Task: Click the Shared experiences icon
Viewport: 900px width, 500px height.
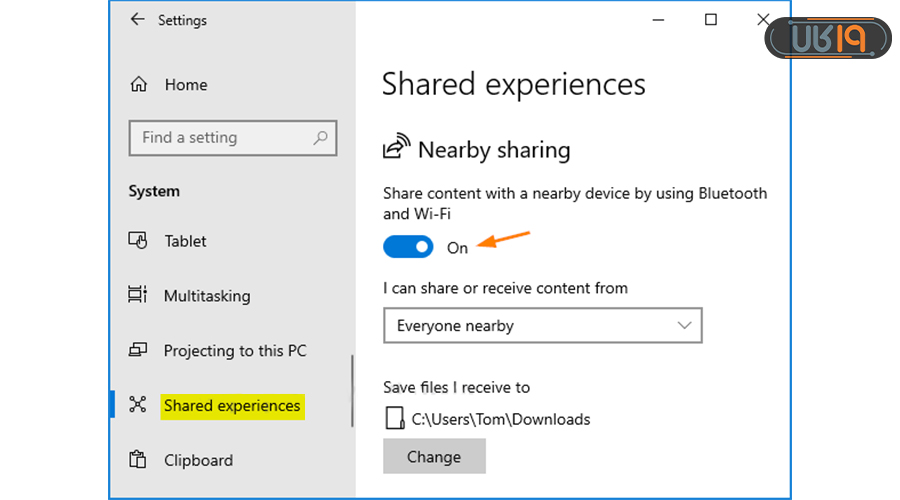Action: 138,405
